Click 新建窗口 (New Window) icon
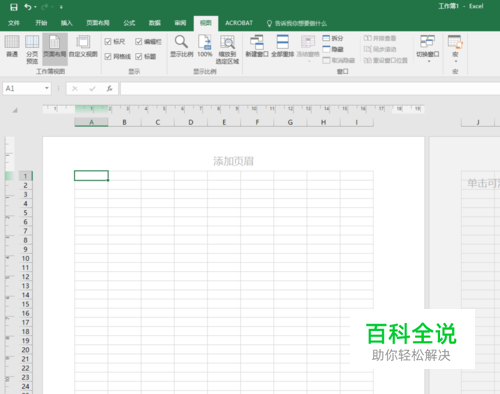This screenshot has height=394, width=500. click(257, 46)
